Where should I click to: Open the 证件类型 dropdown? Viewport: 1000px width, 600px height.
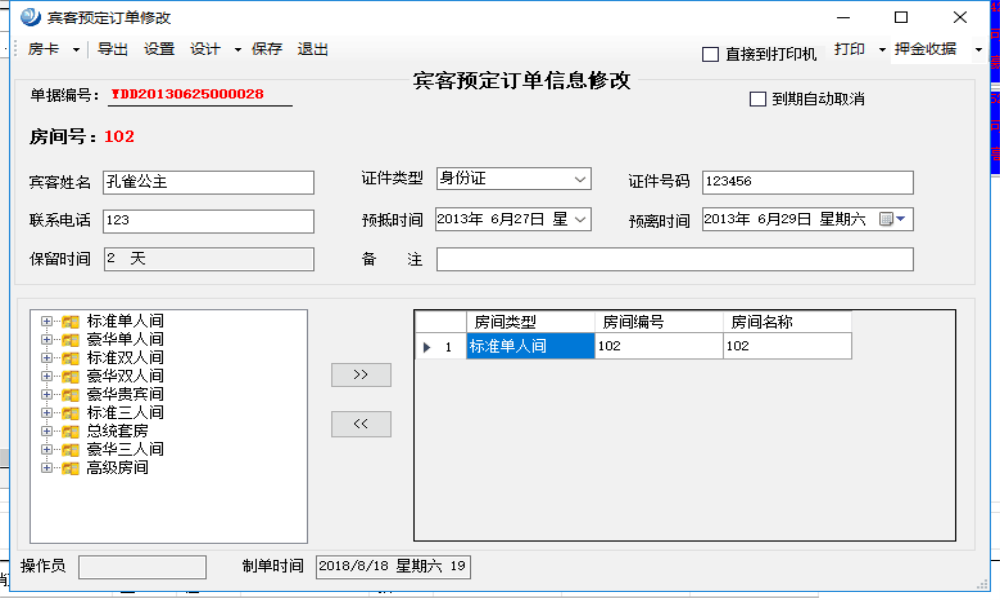[580, 179]
